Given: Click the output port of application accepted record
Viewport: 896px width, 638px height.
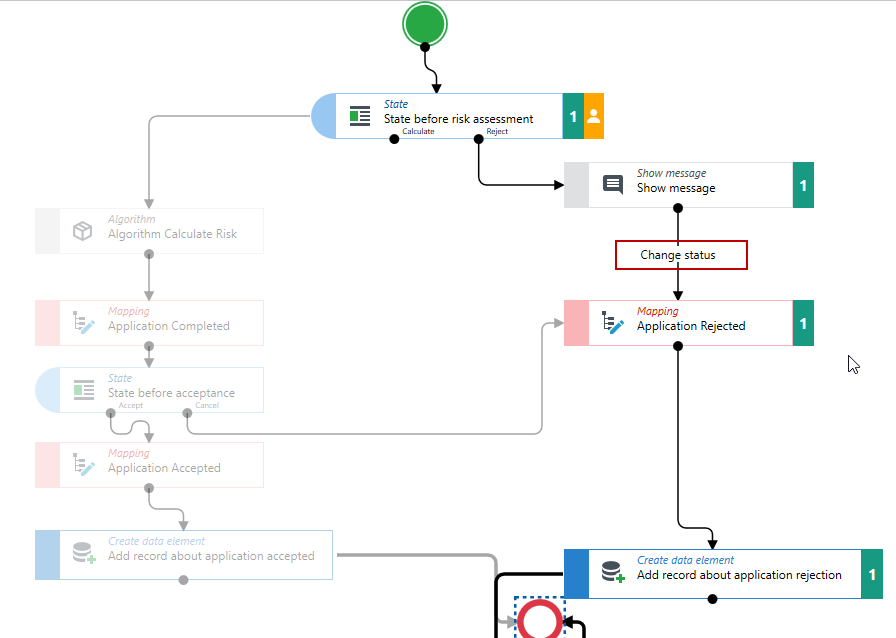Looking at the screenshot, I should (x=183, y=580).
